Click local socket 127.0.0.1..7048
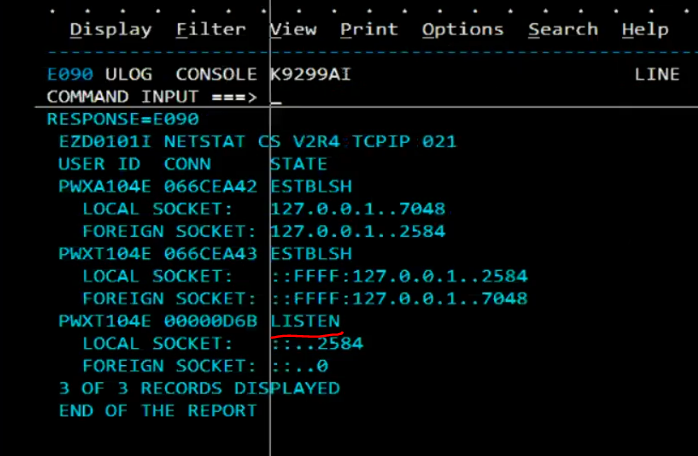This screenshot has height=456, width=698. coord(358,209)
